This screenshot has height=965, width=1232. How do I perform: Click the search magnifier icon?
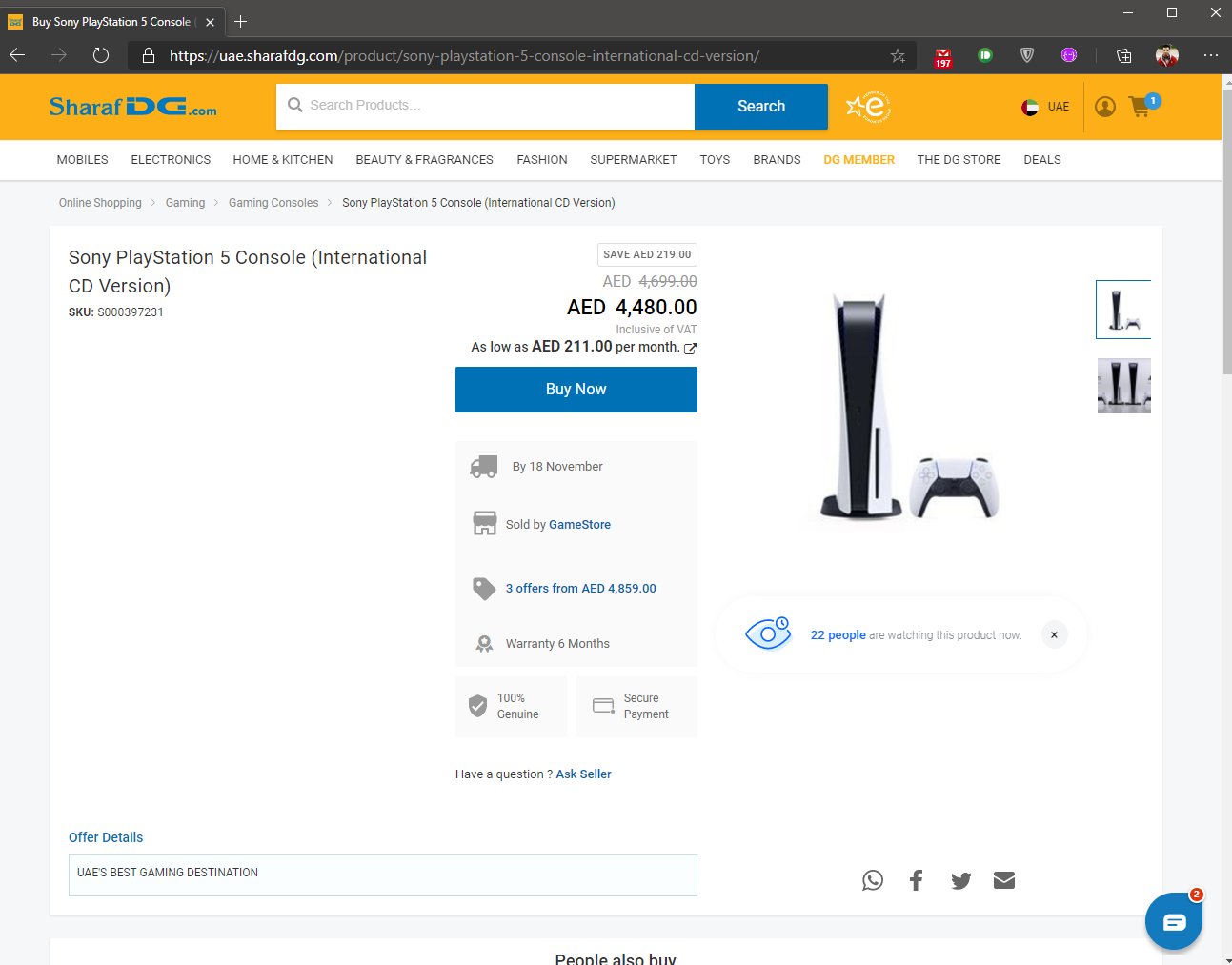point(295,105)
